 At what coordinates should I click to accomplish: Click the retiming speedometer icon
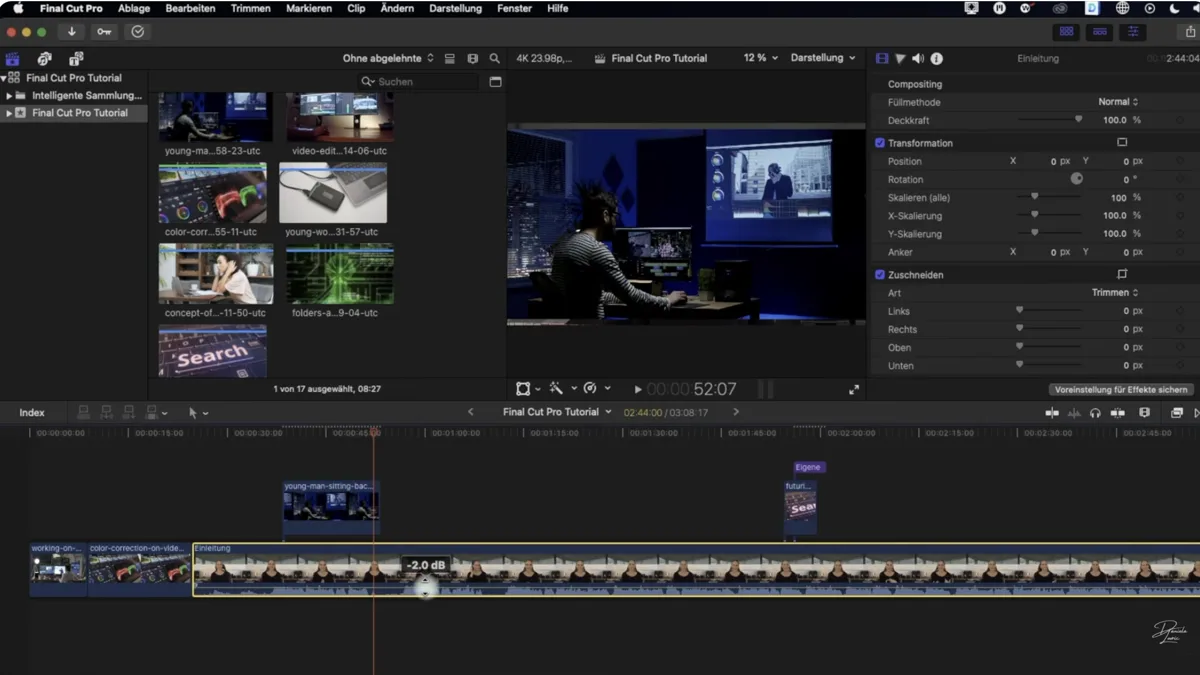point(590,389)
